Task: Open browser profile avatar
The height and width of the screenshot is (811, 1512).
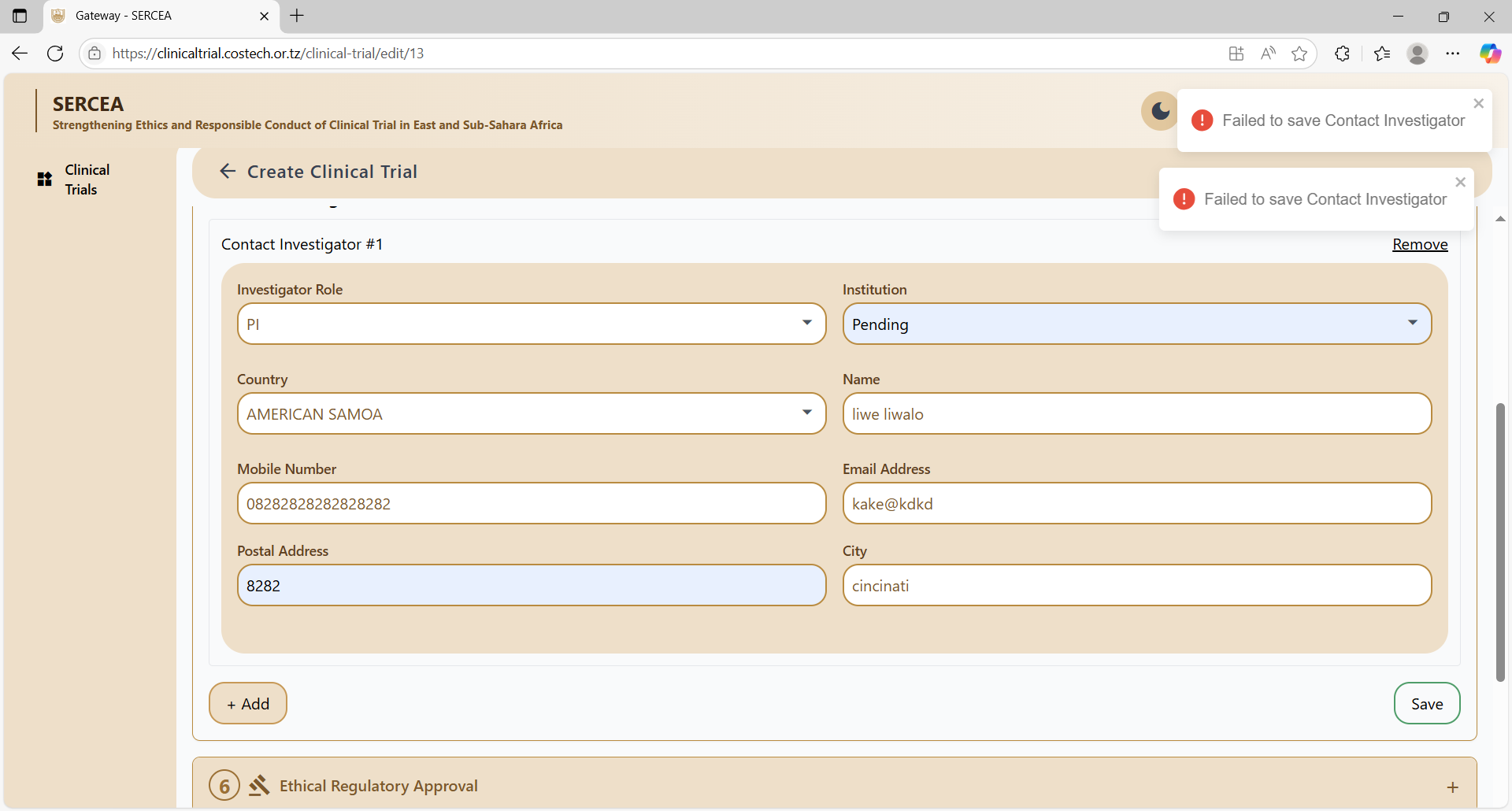Action: [1417, 54]
